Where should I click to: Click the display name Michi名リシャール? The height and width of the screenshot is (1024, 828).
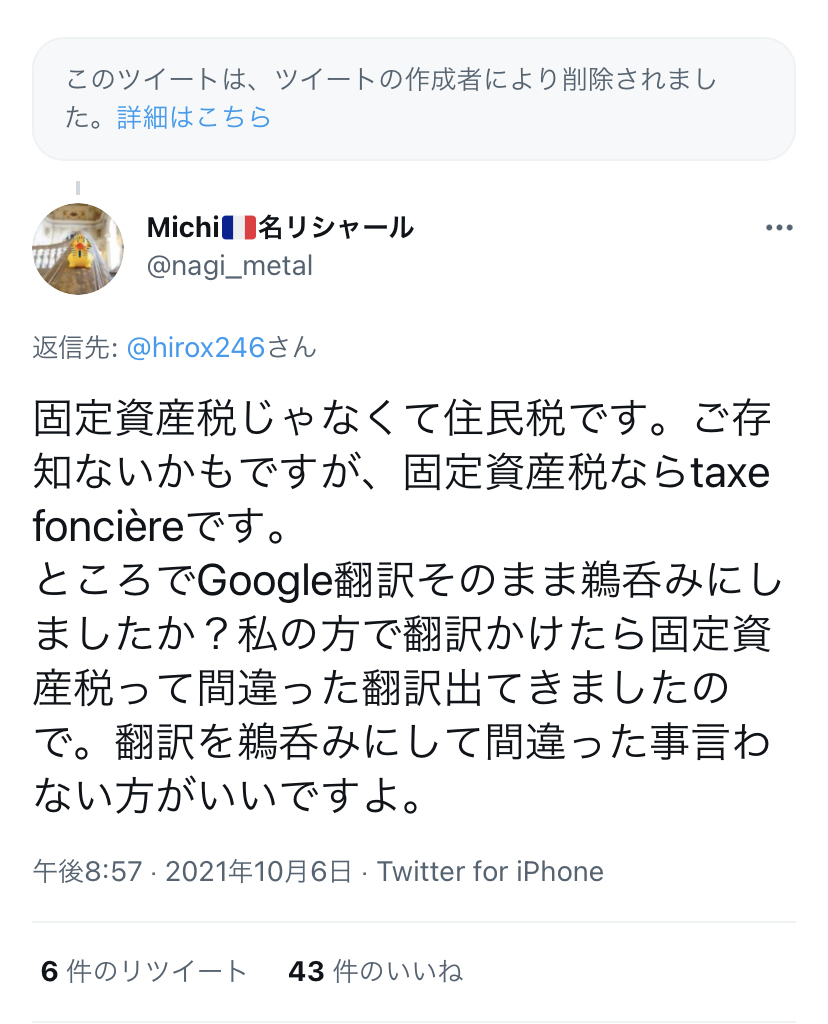point(280,228)
